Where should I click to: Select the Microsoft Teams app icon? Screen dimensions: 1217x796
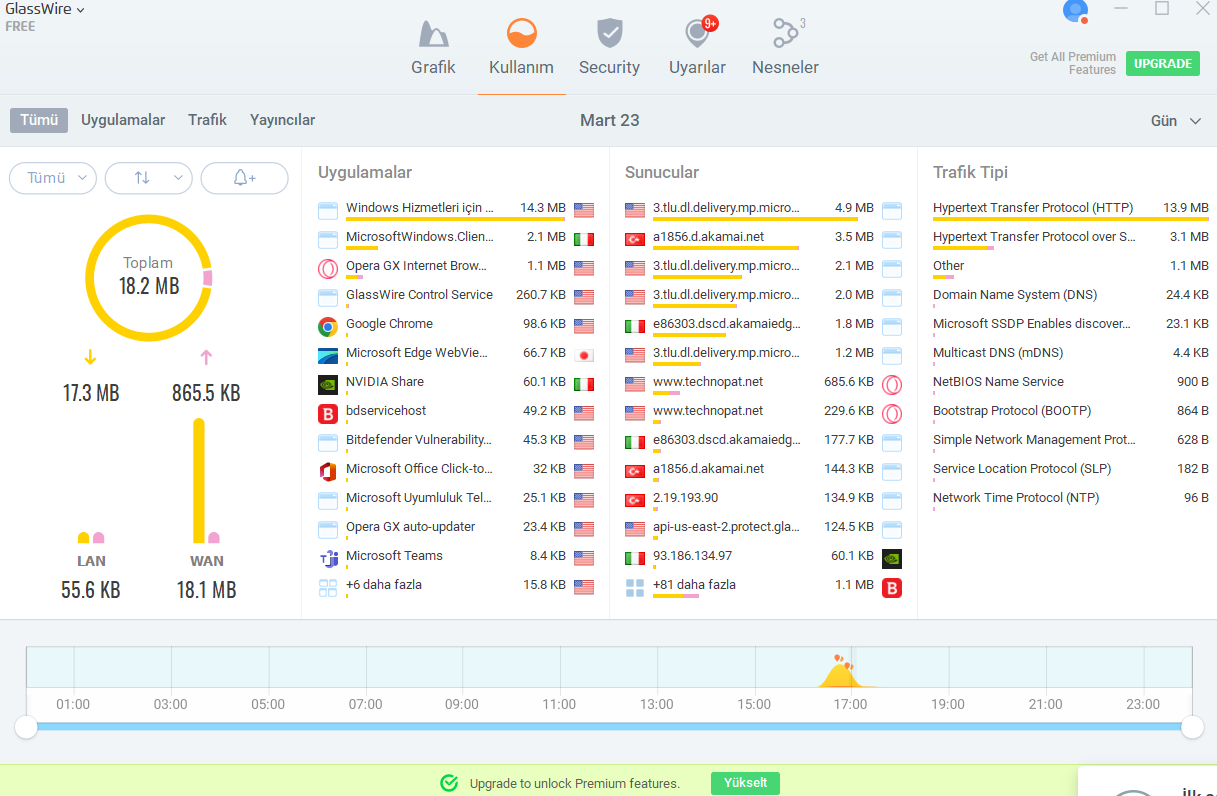pyautogui.click(x=327, y=558)
